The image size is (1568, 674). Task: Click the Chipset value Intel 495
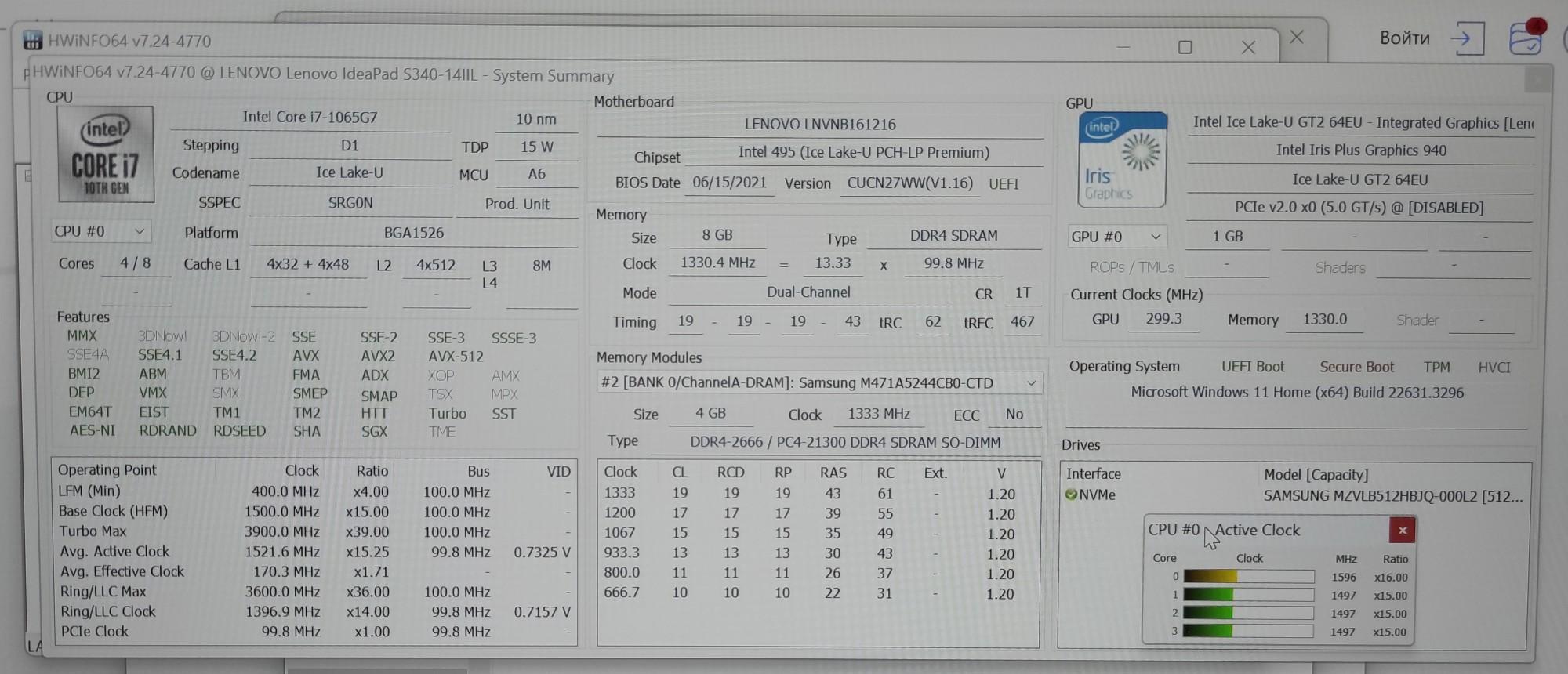(864, 152)
